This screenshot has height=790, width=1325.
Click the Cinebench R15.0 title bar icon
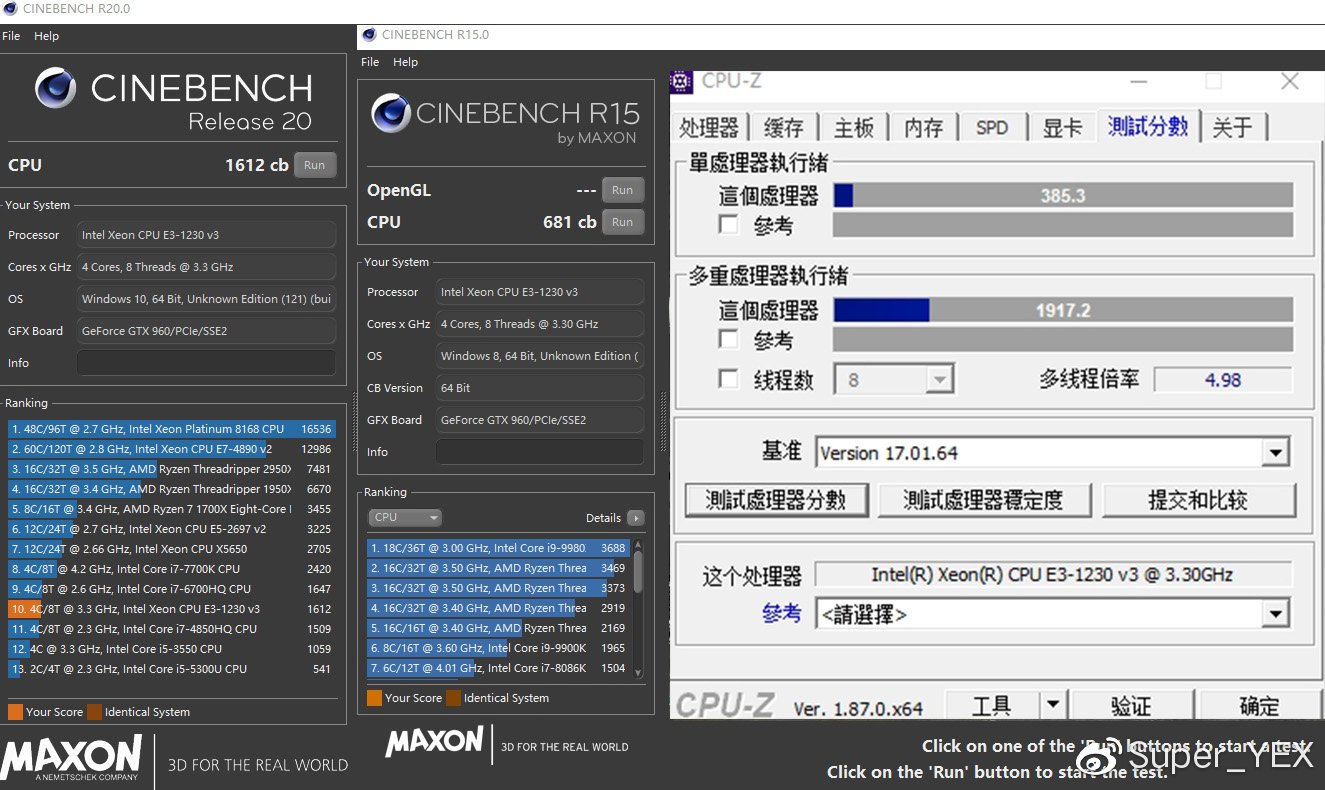pos(369,34)
